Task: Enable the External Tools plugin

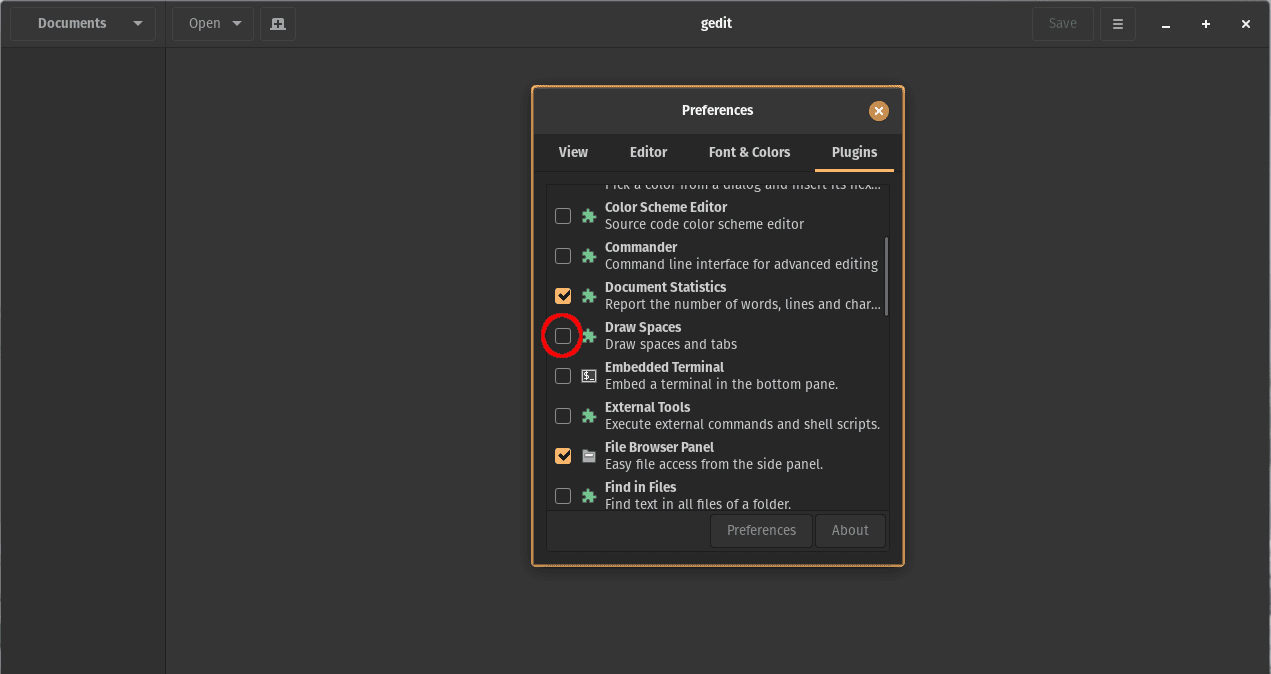Action: pyautogui.click(x=563, y=416)
